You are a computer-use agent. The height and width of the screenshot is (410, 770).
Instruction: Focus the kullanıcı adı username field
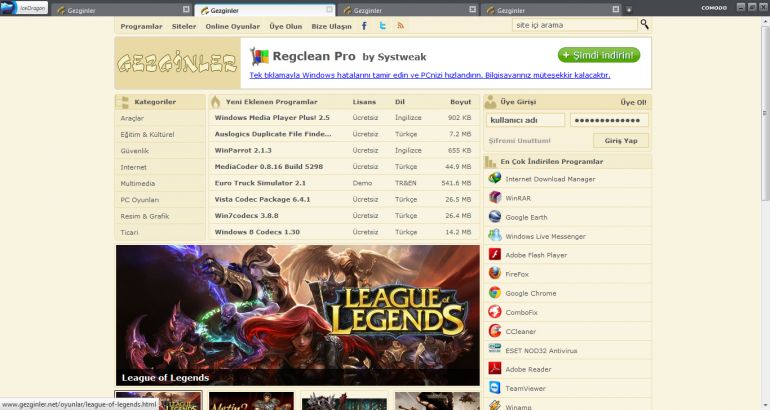pyautogui.click(x=525, y=120)
